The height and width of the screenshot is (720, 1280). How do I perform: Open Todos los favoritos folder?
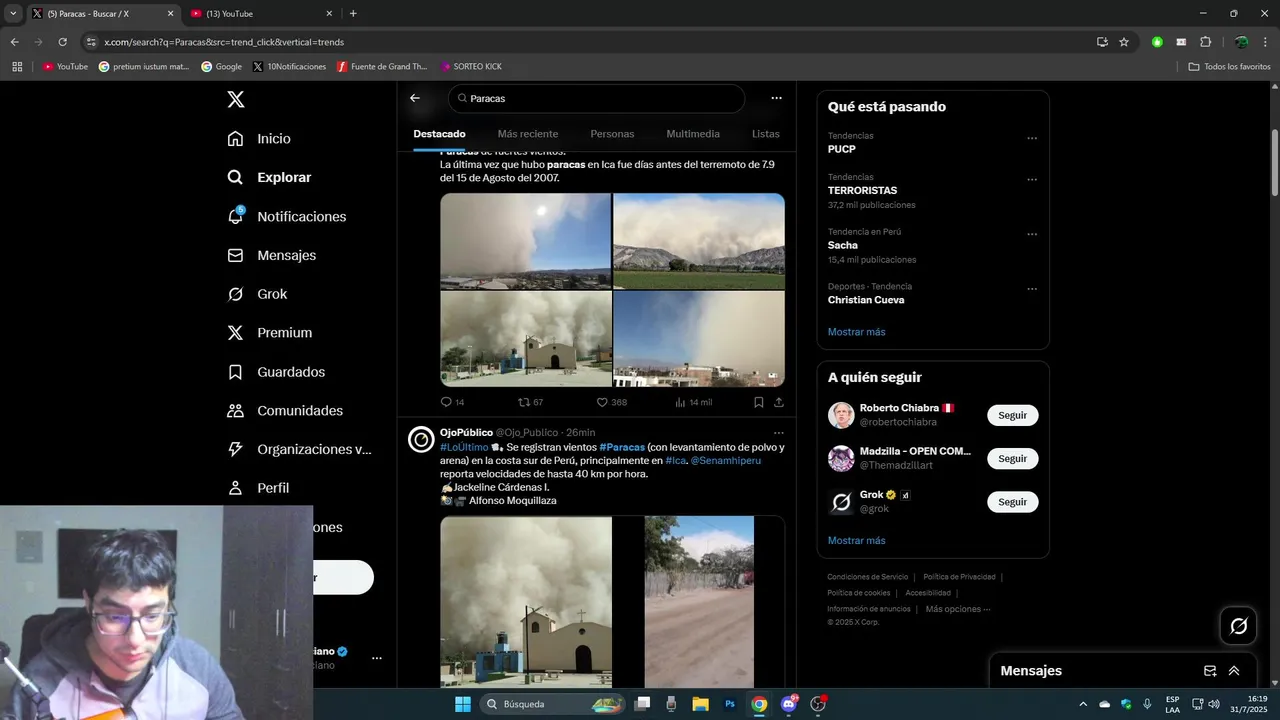(1229, 67)
